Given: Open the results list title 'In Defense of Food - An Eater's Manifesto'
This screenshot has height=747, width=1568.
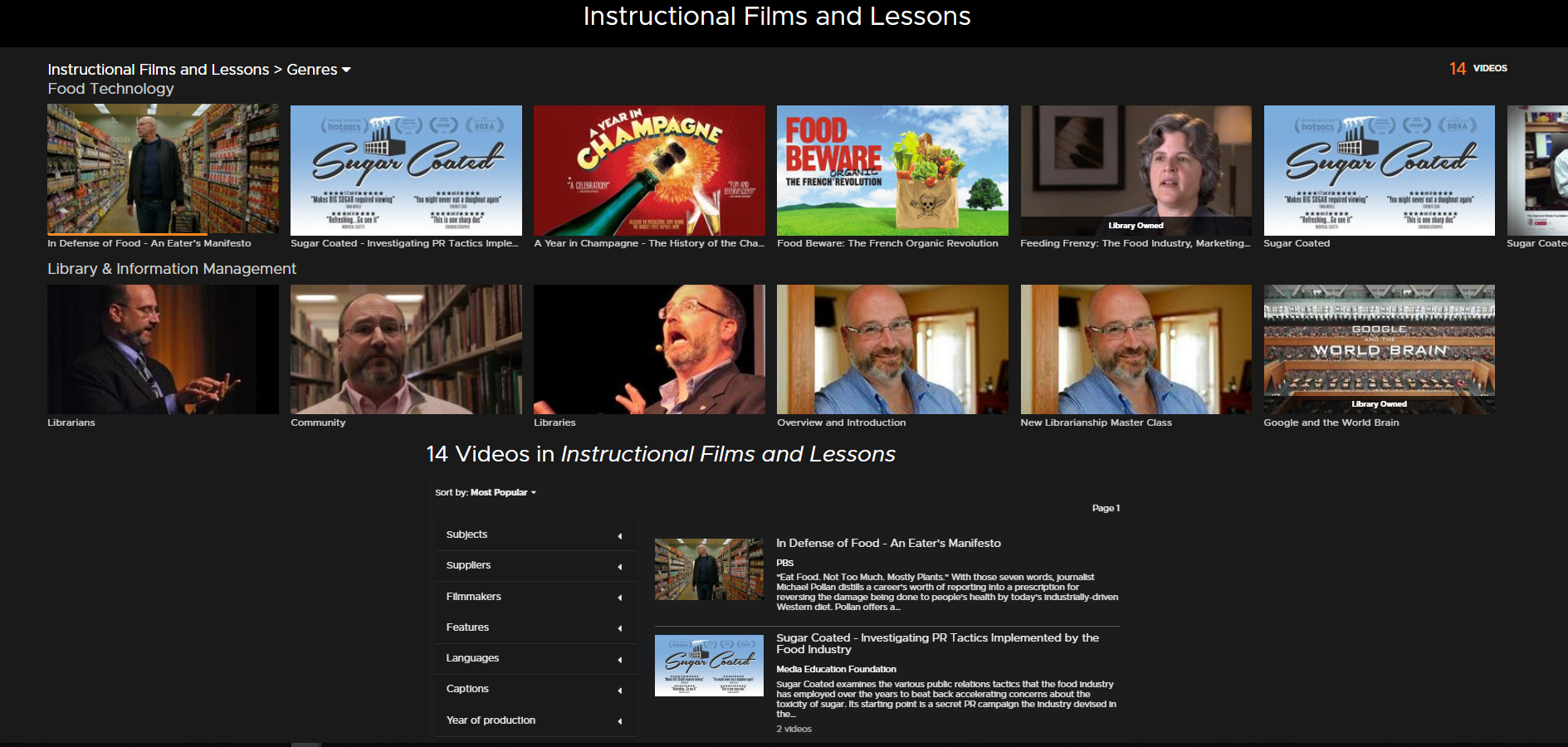Looking at the screenshot, I should click(888, 543).
